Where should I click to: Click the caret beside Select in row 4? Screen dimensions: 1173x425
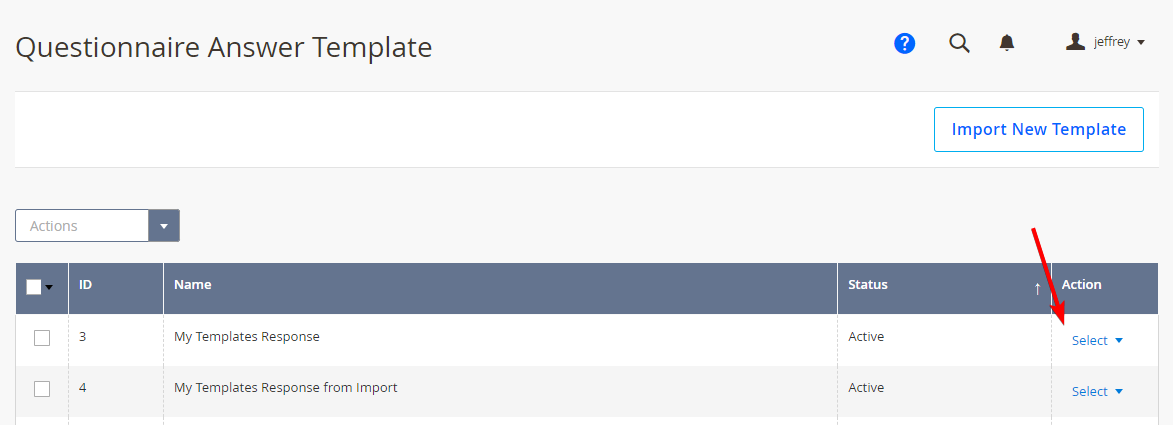(x=1119, y=391)
